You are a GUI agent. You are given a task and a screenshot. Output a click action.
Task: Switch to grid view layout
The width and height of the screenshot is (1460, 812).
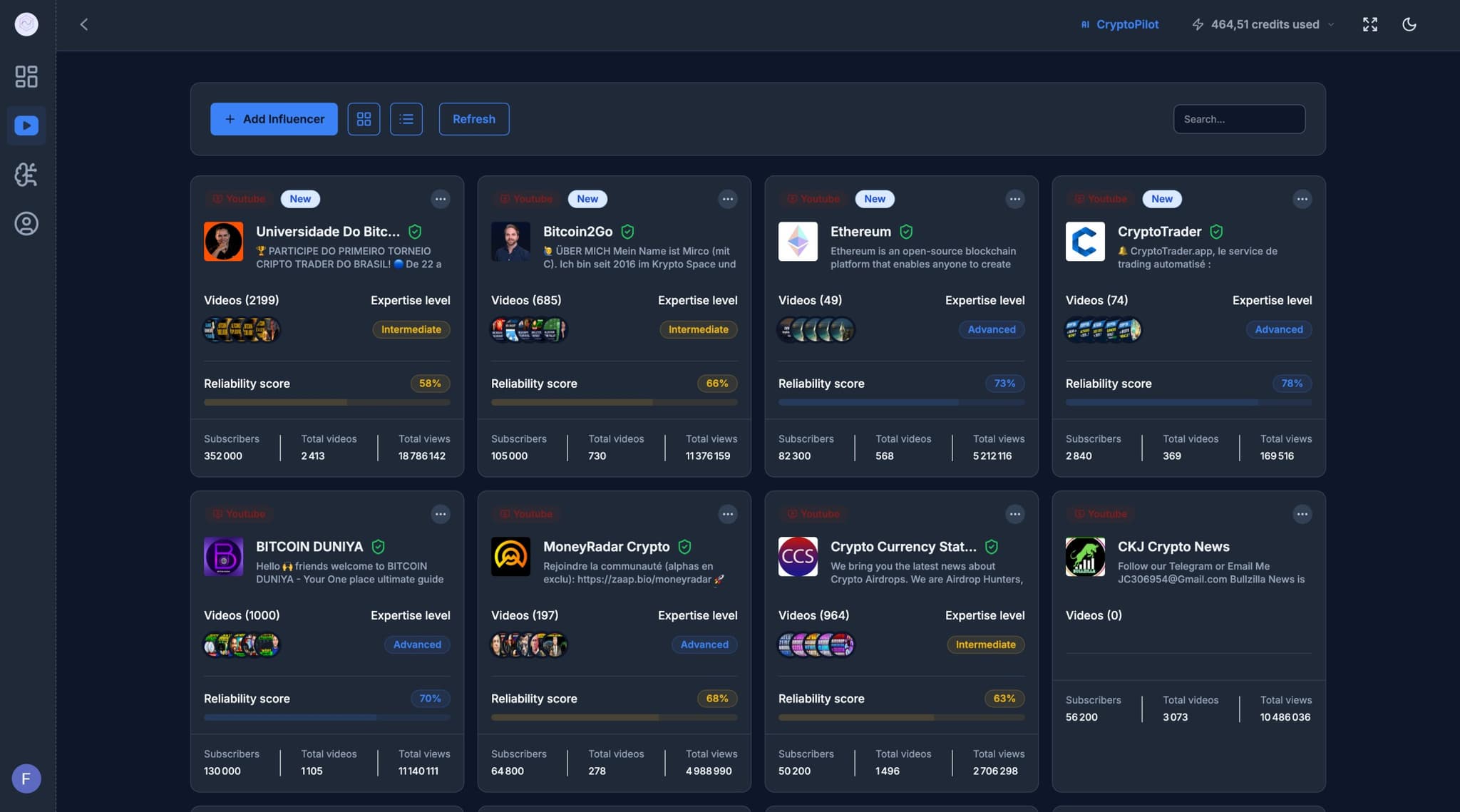[364, 119]
